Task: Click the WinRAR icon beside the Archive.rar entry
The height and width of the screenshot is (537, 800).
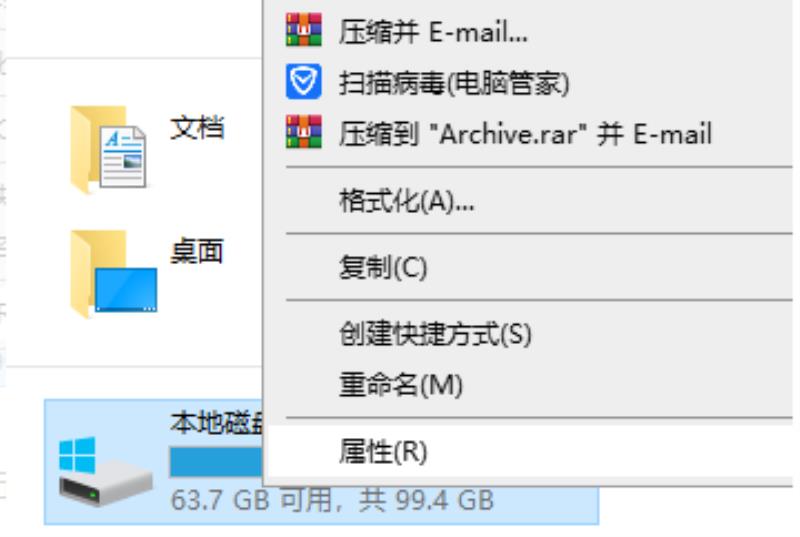Action: click(x=304, y=132)
